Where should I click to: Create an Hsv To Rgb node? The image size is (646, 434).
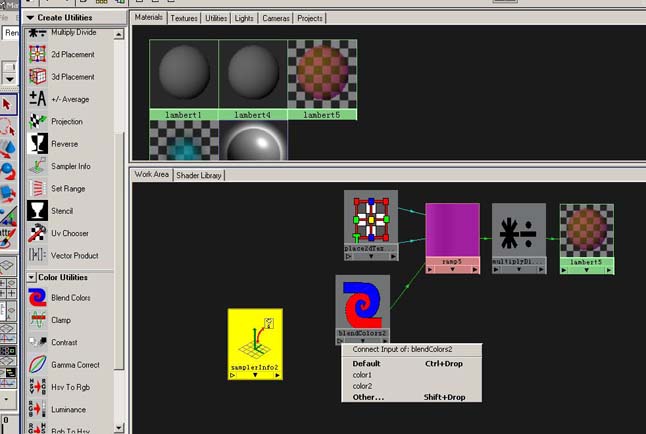click(x=37, y=387)
